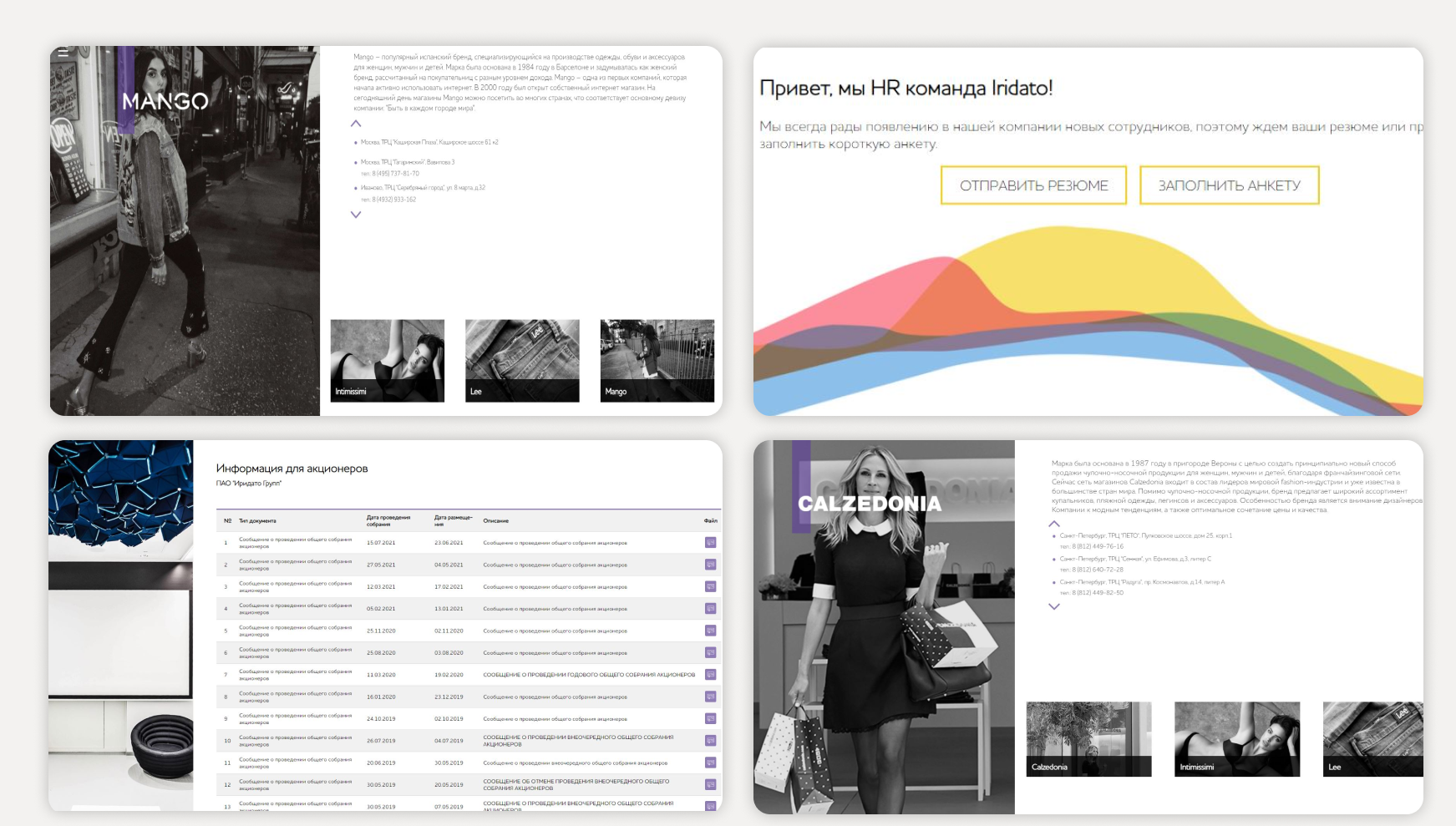Screen dimensions: 1456x826
Task: Open the file icon for row 1 dated 15.07.2021
Action: pyautogui.click(x=710, y=543)
